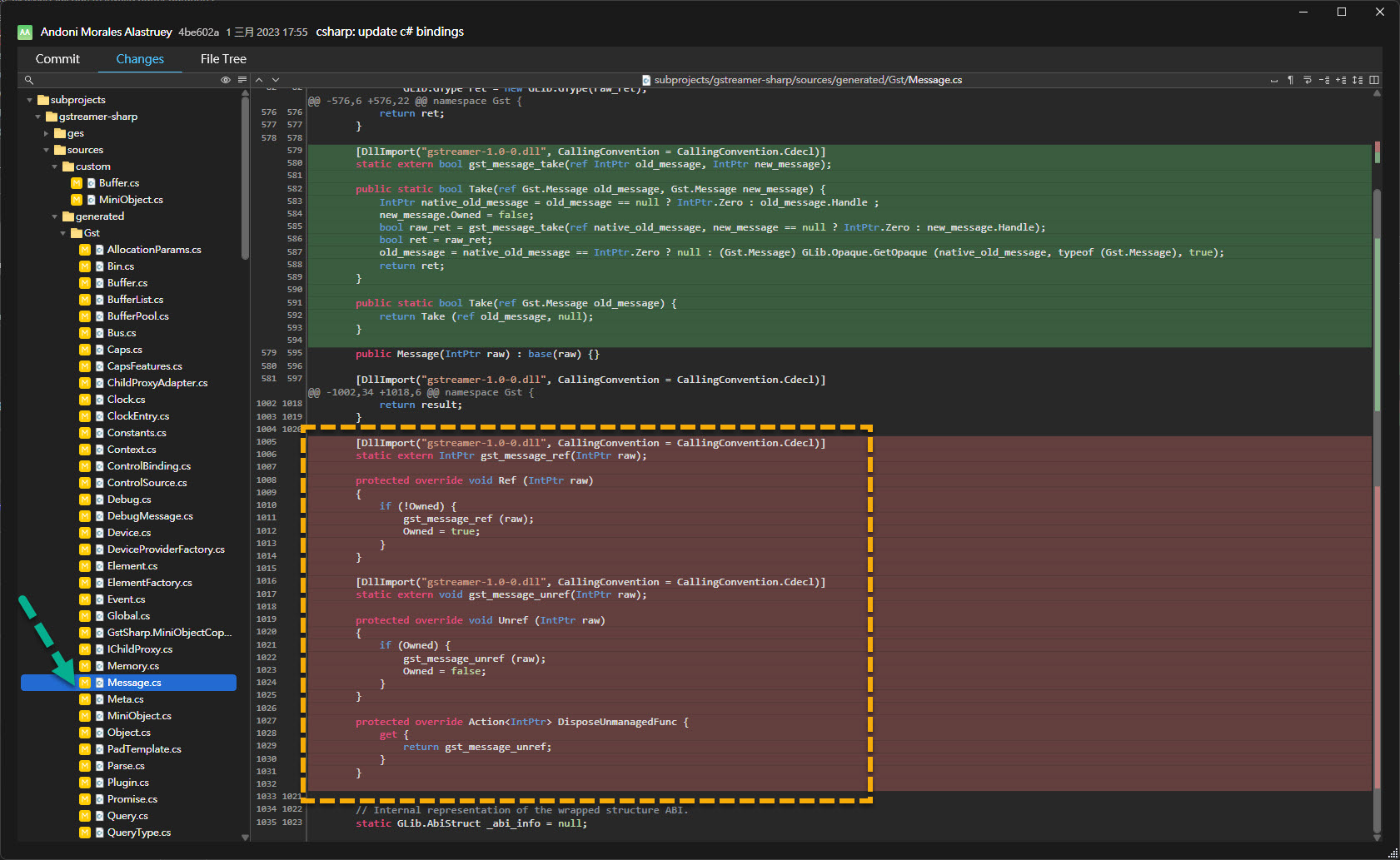The height and width of the screenshot is (860, 1400).
Task: Click the search magnifier in file panel
Action: pos(29,80)
